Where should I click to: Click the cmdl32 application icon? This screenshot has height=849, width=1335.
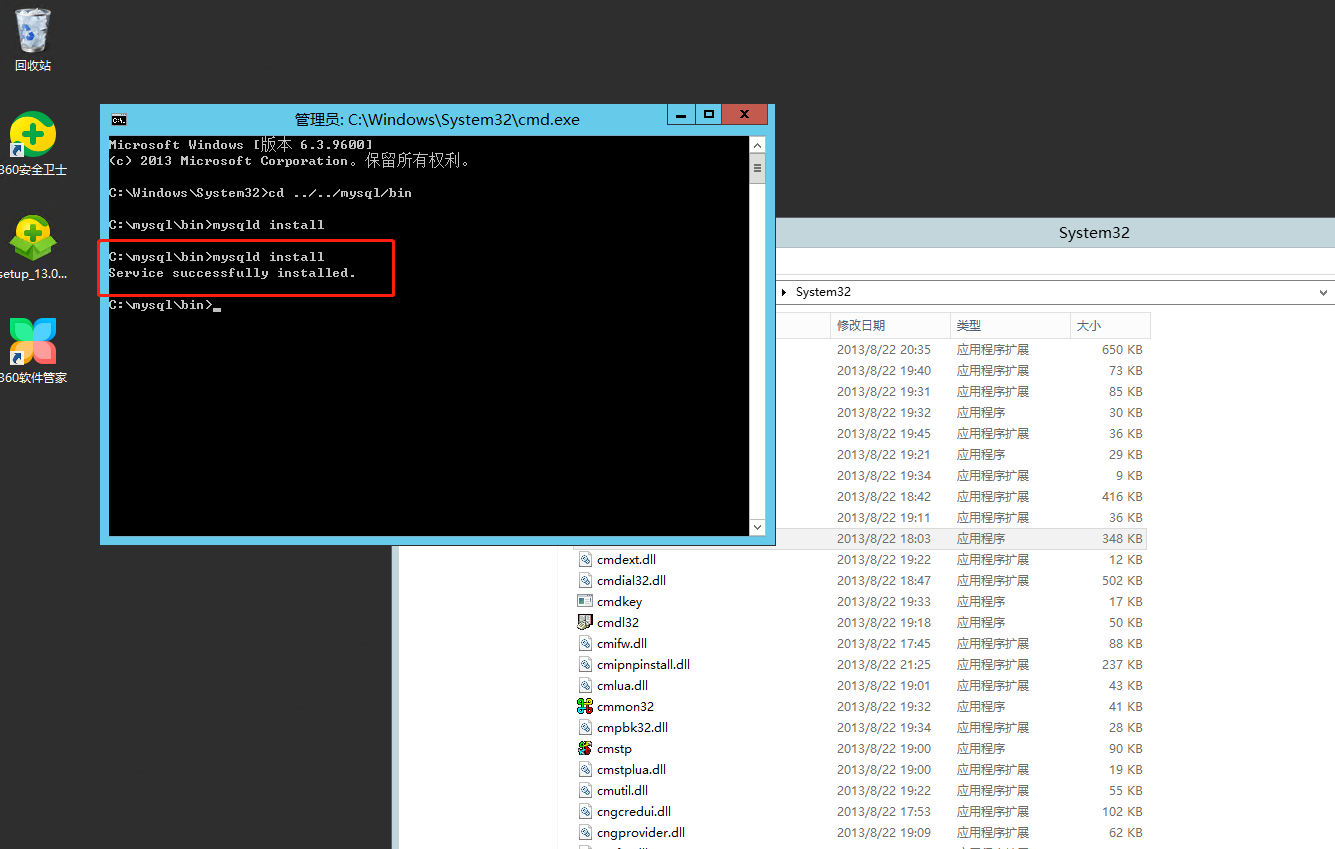click(x=585, y=622)
